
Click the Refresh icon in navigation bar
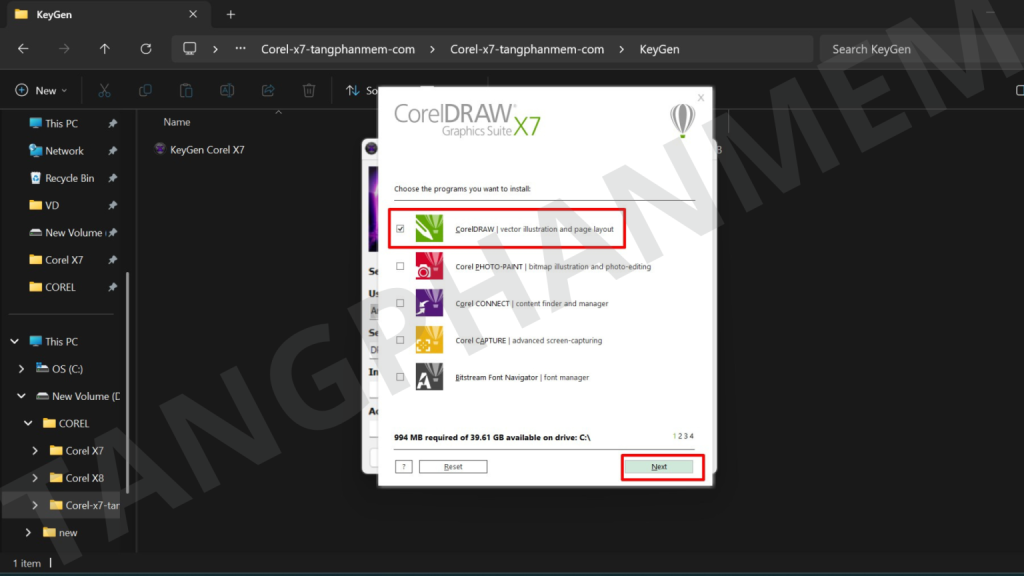coord(146,49)
